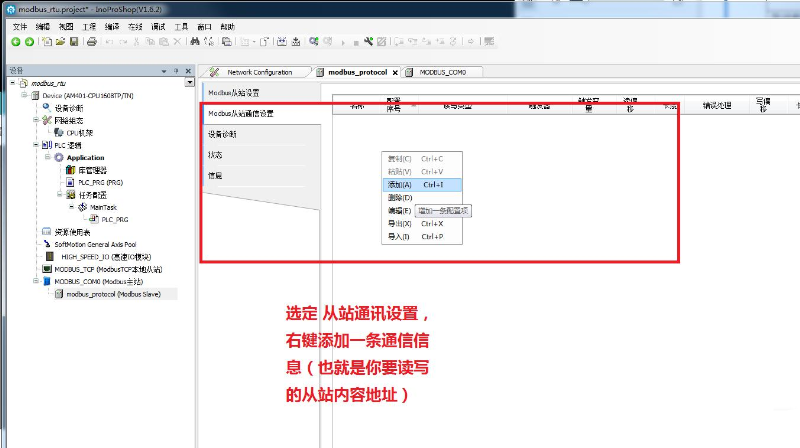
Task: Switch to the MODBUS_COM0 editor tab
Action: 442,72
